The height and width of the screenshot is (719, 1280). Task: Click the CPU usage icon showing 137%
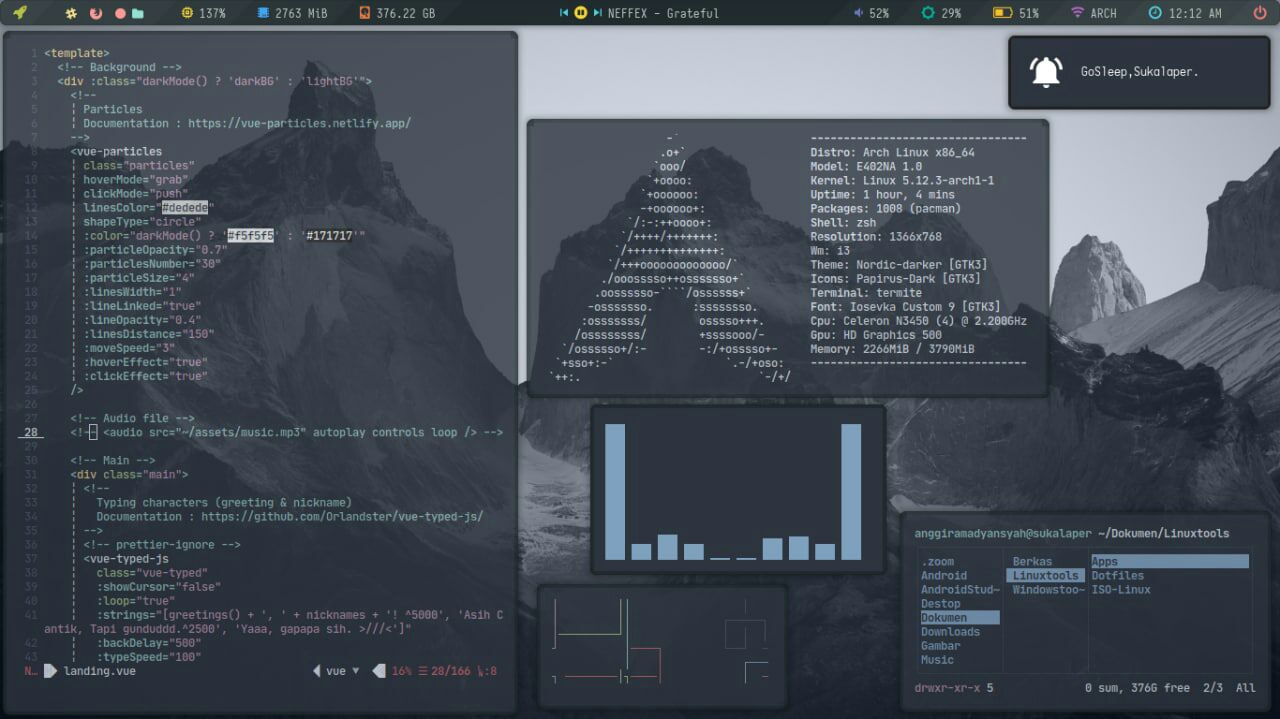click(x=187, y=14)
